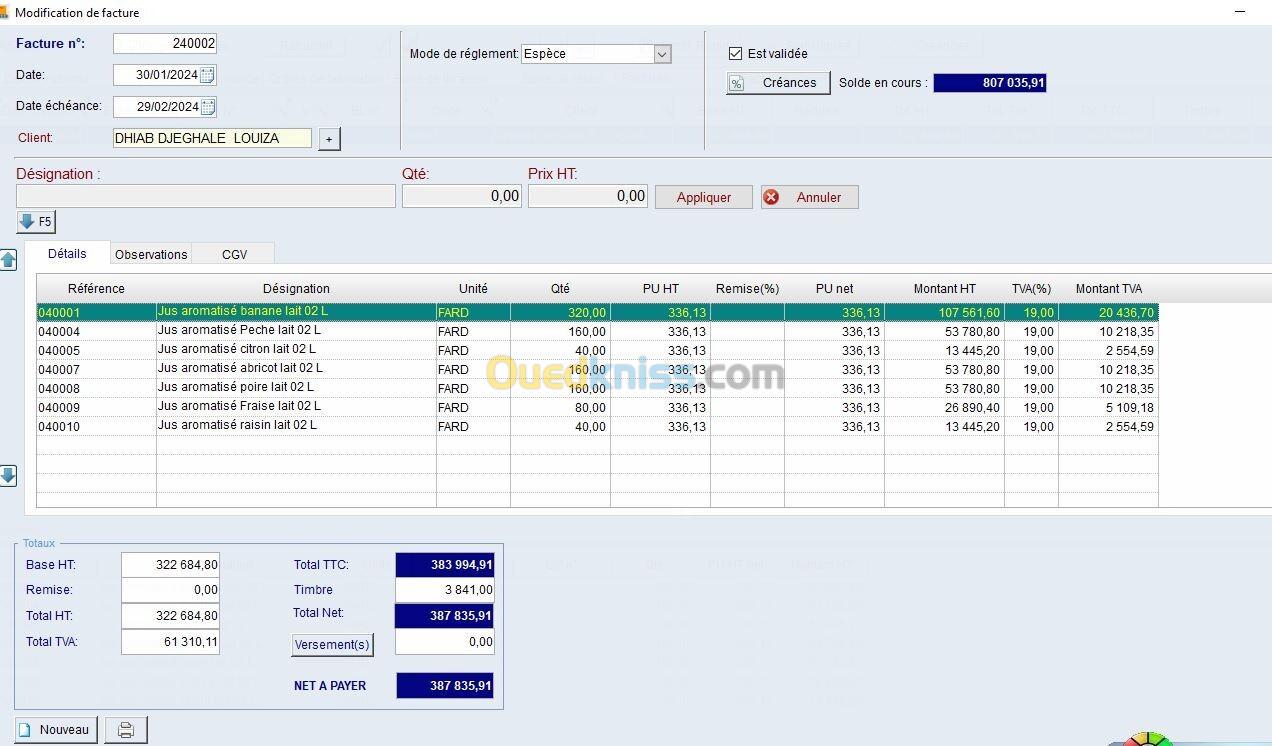Image resolution: width=1272 pixels, height=746 pixels.
Task: Click the printer icon button
Action: (126, 730)
